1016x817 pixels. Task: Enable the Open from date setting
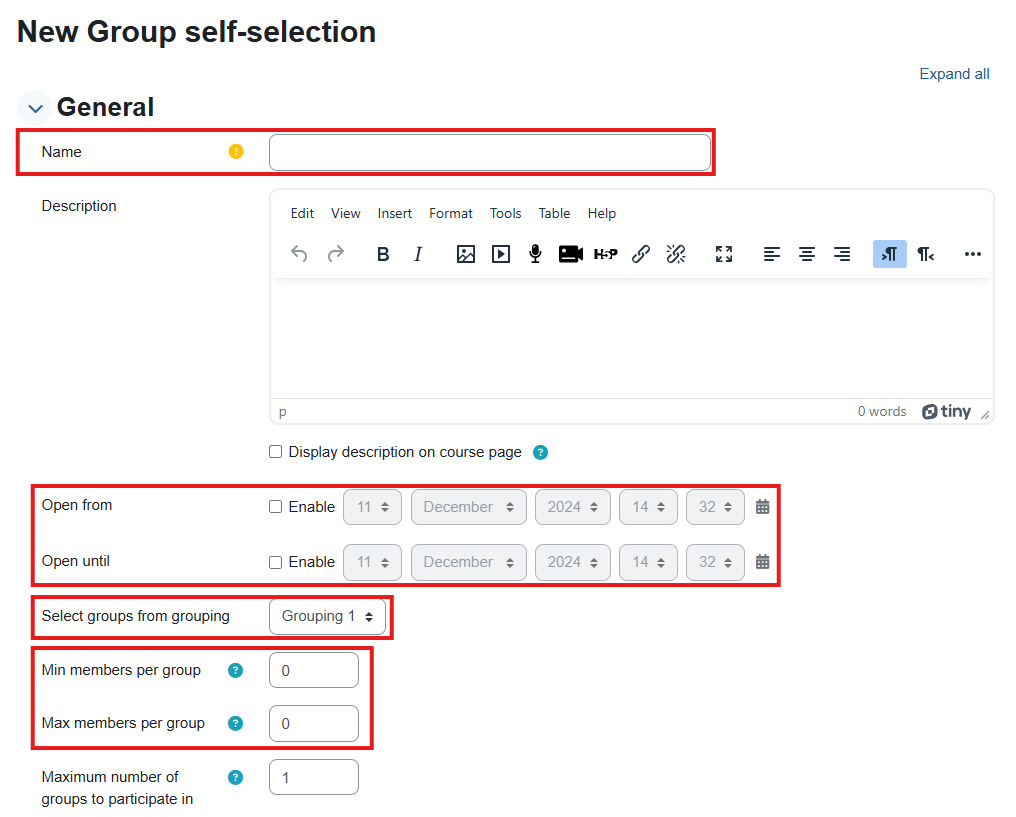[x=275, y=507]
